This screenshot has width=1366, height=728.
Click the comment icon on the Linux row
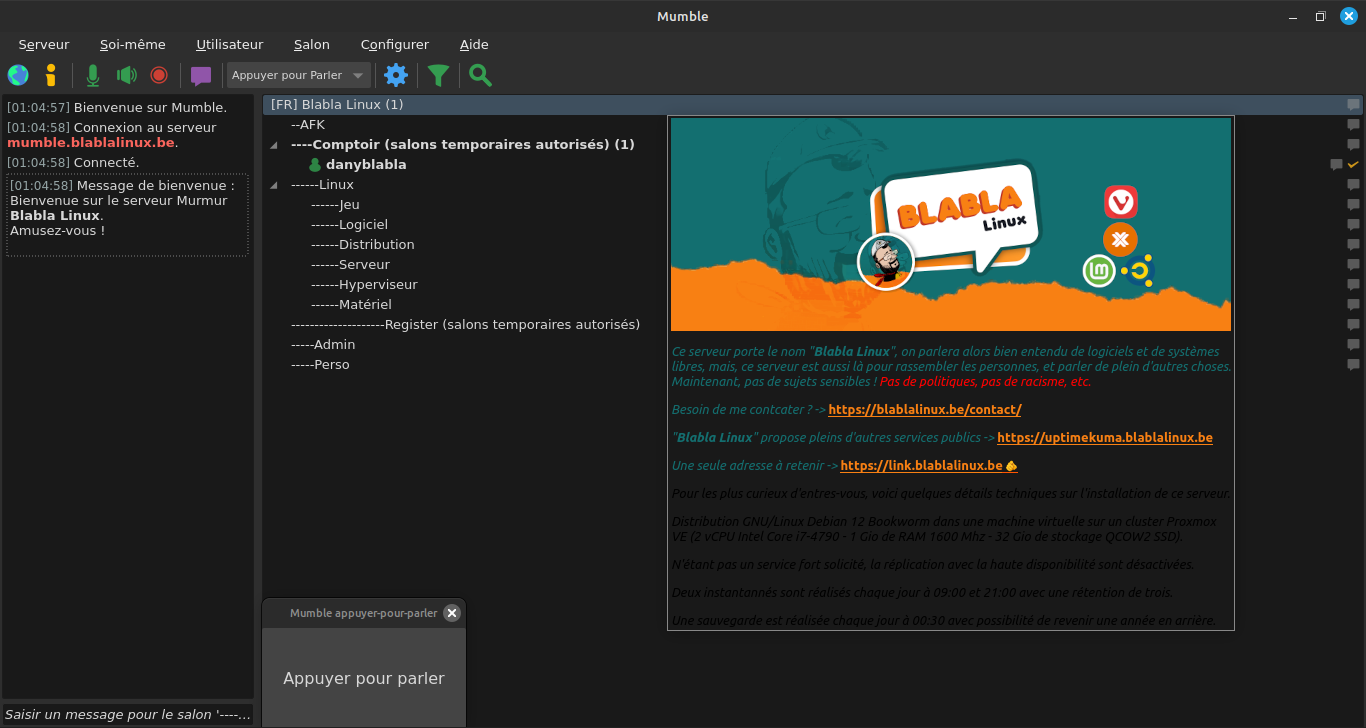1353,185
